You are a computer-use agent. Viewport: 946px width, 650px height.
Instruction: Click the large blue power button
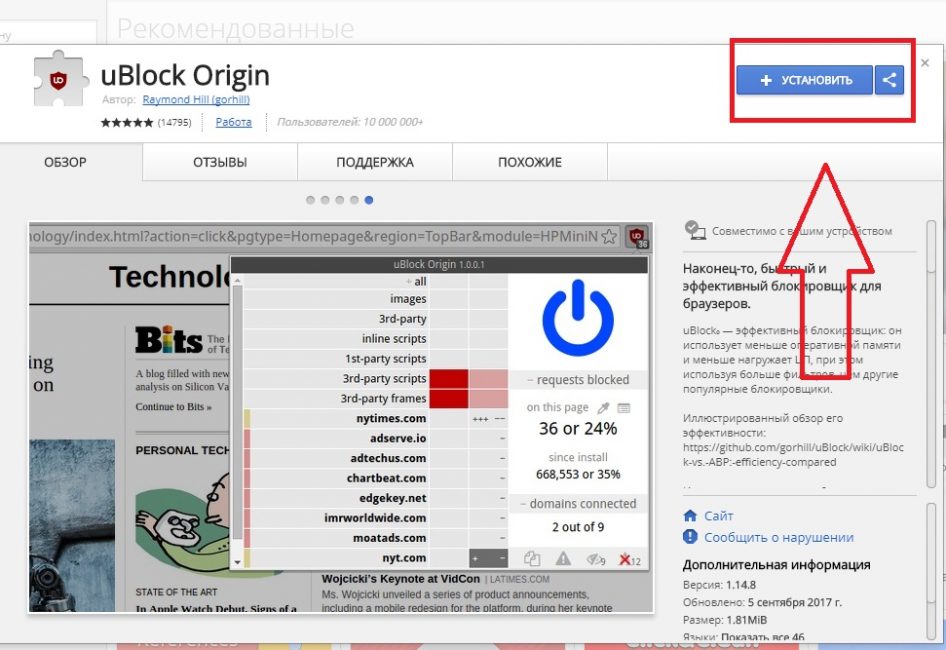tap(578, 318)
